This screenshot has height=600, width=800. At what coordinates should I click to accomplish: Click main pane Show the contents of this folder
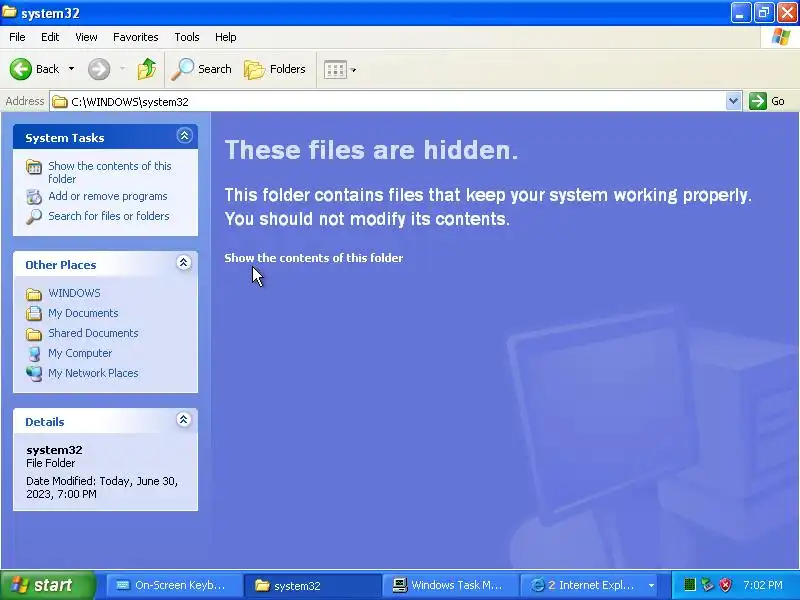(314, 258)
